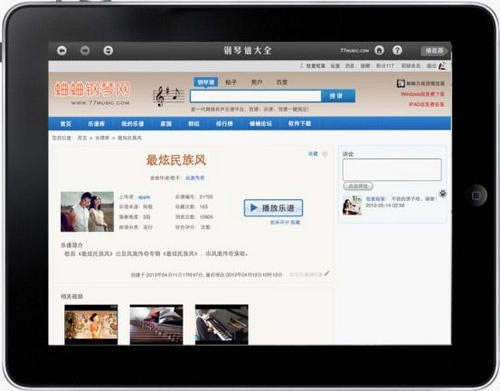The width and height of the screenshot is (500, 391).
Task: Tap the 播放器 button at top right
Action: [x=435, y=51]
